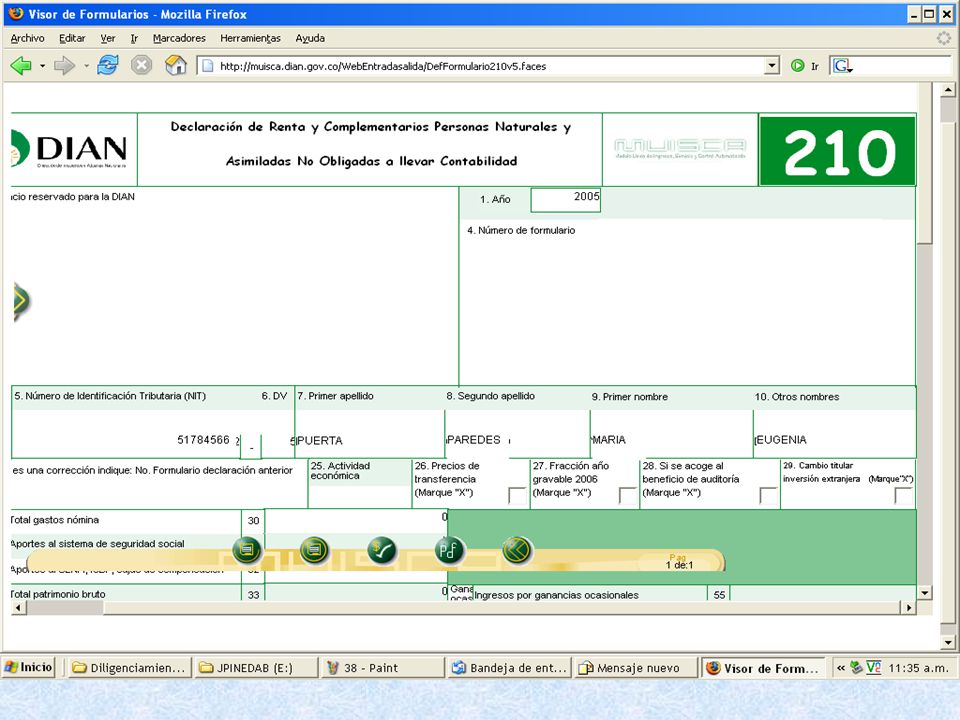Open the Forward button history dropdown arrow
Viewport: 960px width, 720px height.
tap(86, 66)
